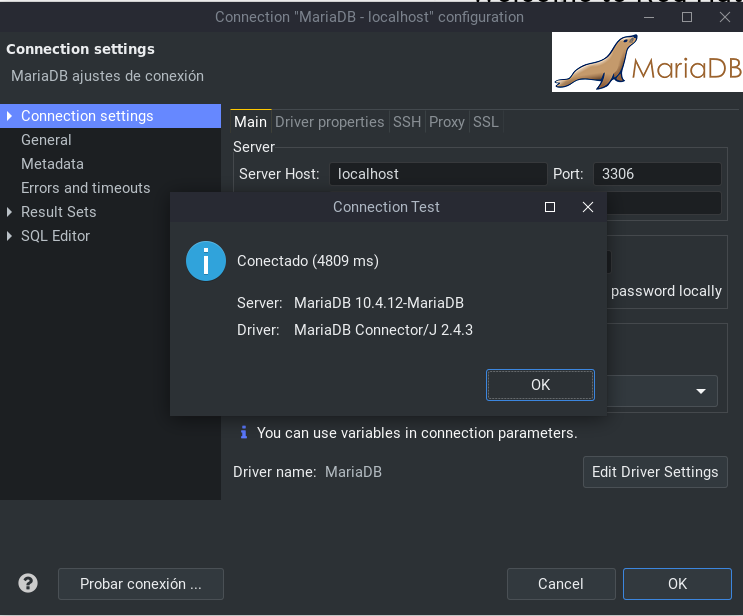Cancel the connection configuration
This screenshot has height=616, width=743.
[561, 584]
